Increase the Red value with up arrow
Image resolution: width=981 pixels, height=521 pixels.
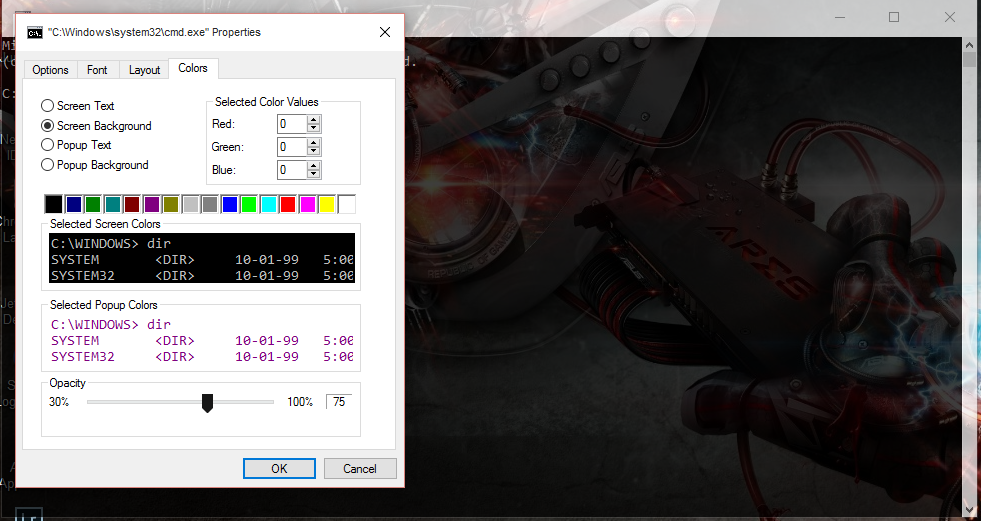point(314,120)
